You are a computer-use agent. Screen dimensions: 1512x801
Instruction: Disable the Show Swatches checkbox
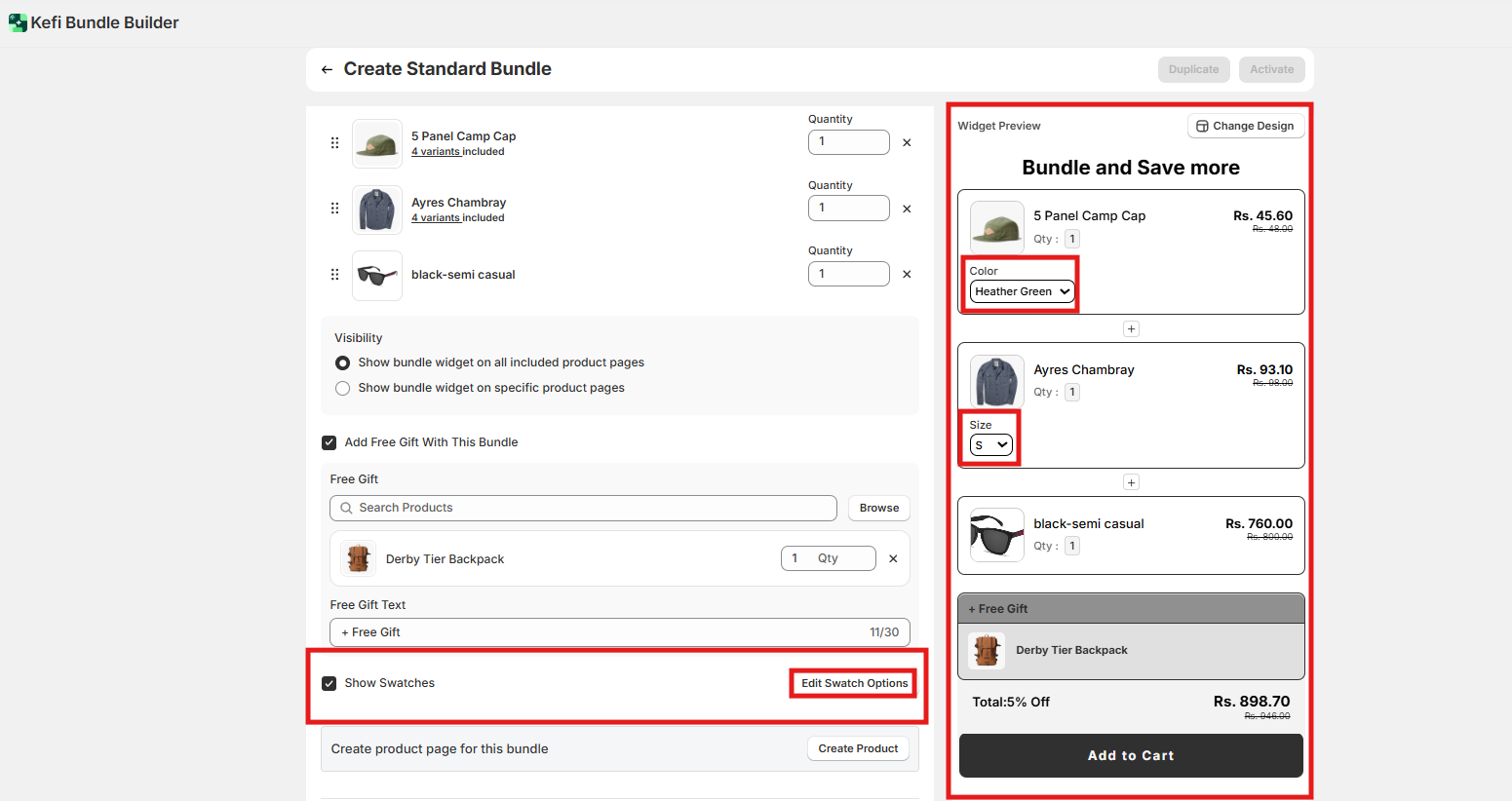[330, 683]
